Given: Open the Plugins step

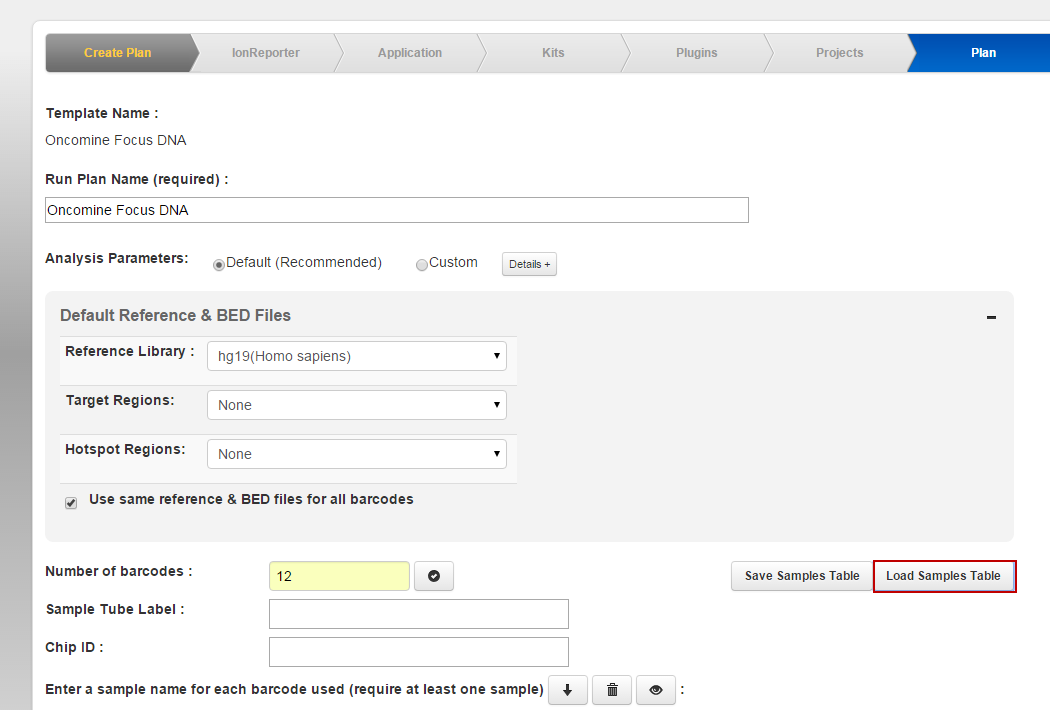Looking at the screenshot, I should click(696, 53).
